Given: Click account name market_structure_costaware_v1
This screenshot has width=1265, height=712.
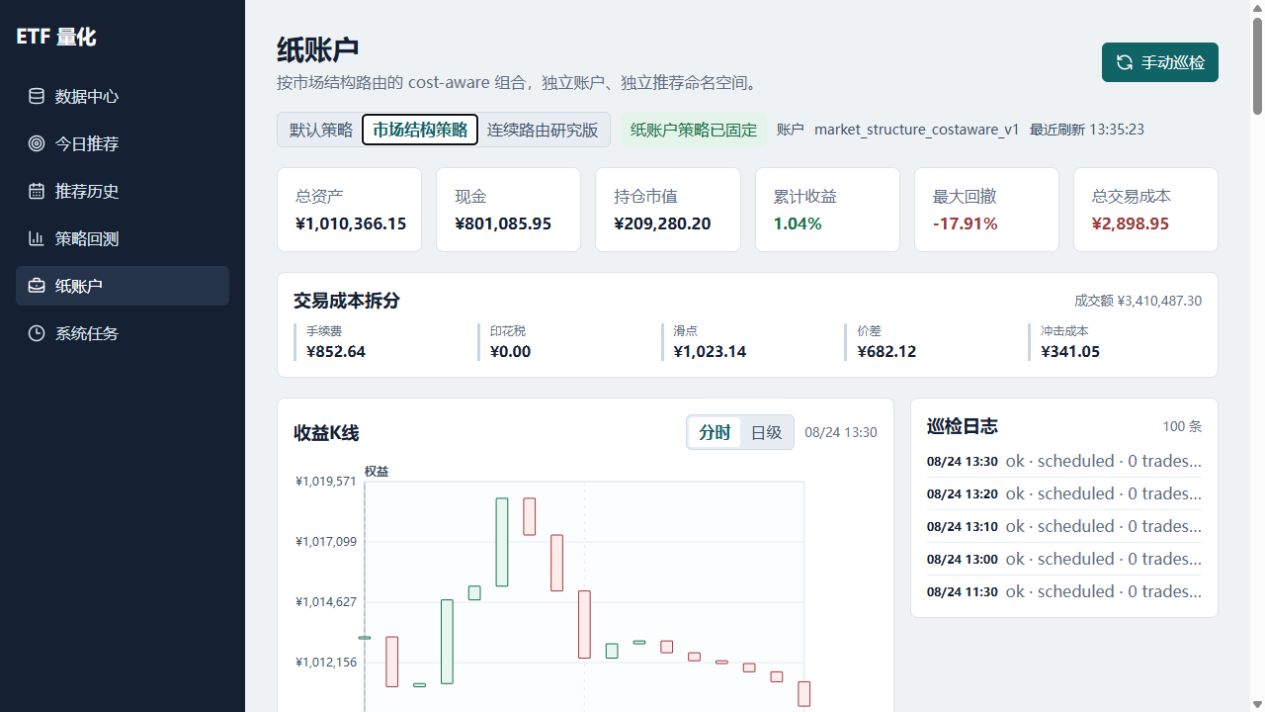Looking at the screenshot, I should (x=916, y=130).
